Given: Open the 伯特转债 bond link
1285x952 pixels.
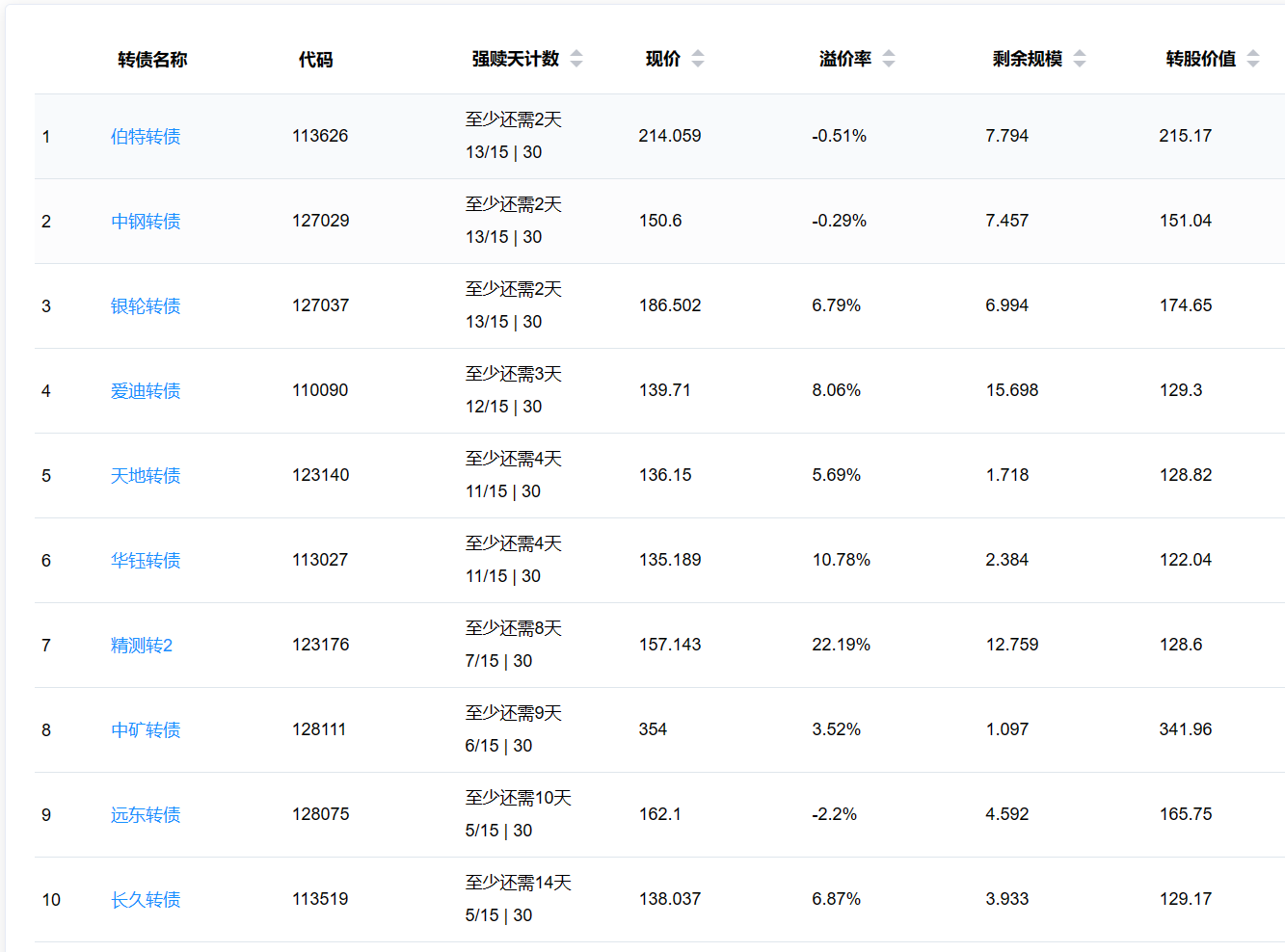Looking at the screenshot, I should [146, 137].
